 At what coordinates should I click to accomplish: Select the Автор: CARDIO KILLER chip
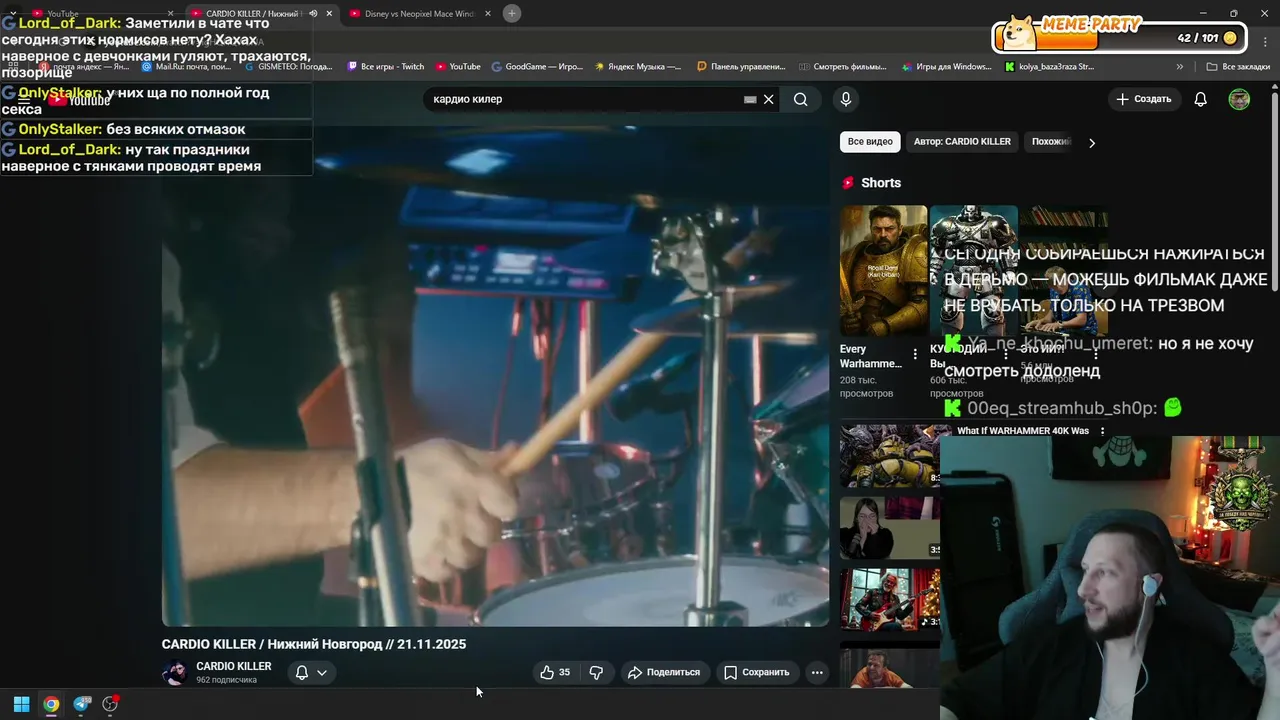pos(962,141)
